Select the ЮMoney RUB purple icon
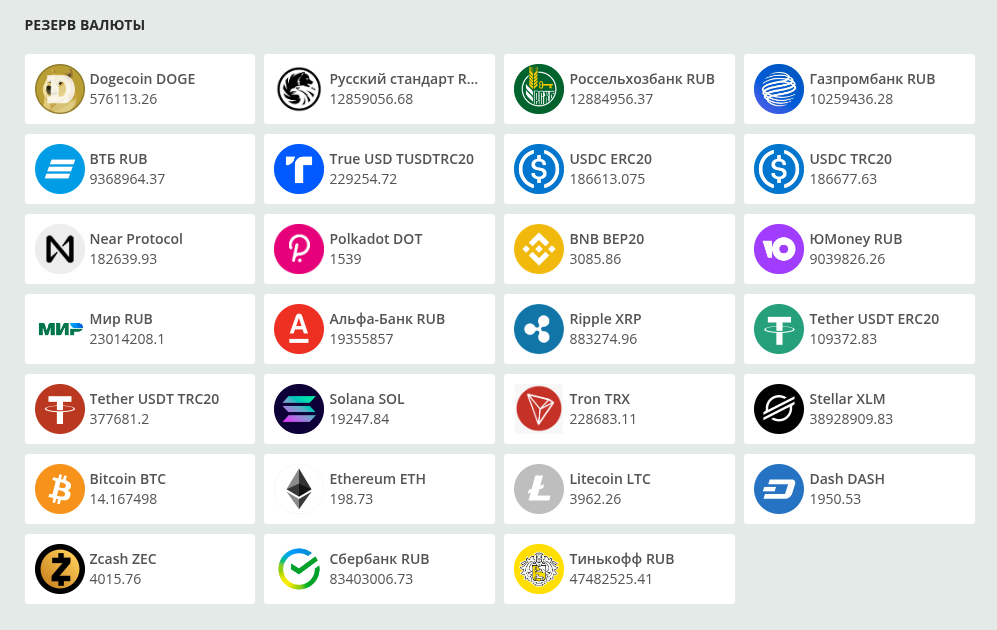Image resolution: width=997 pixels, height=630 pixels. pos(779,249)
